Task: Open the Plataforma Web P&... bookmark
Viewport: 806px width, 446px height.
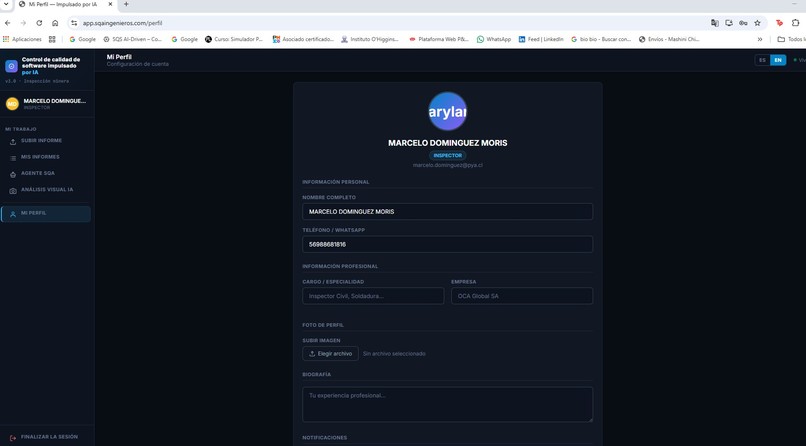Action: click(438, 39)
